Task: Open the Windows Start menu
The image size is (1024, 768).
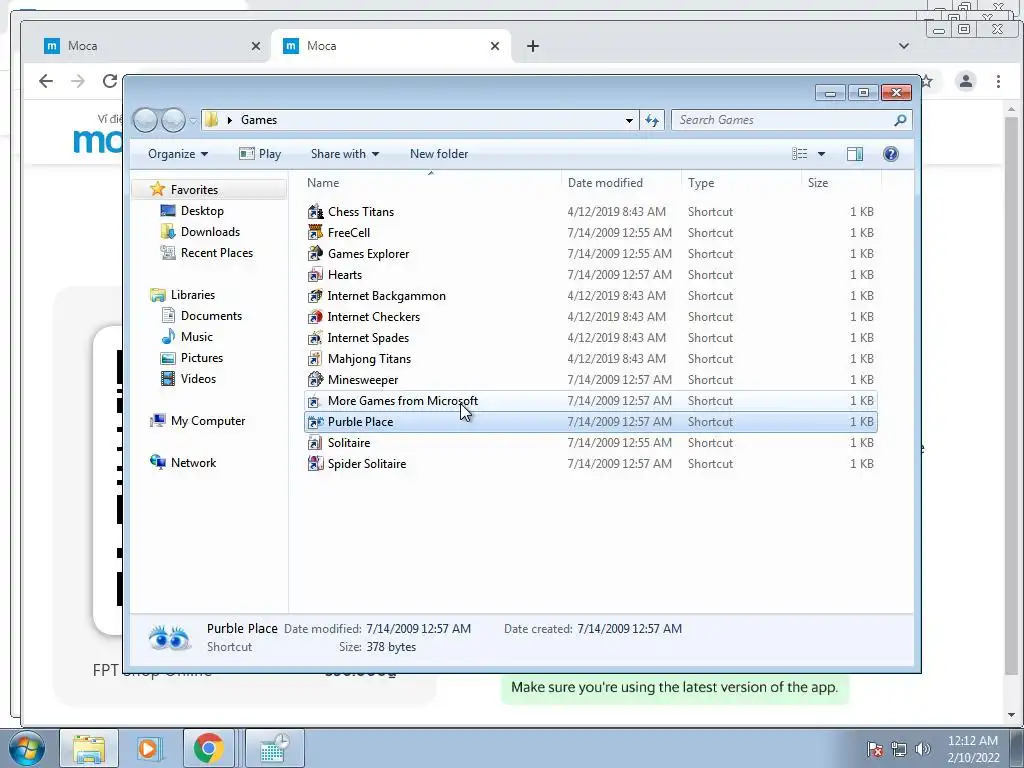Action: (x=26, y=748)
